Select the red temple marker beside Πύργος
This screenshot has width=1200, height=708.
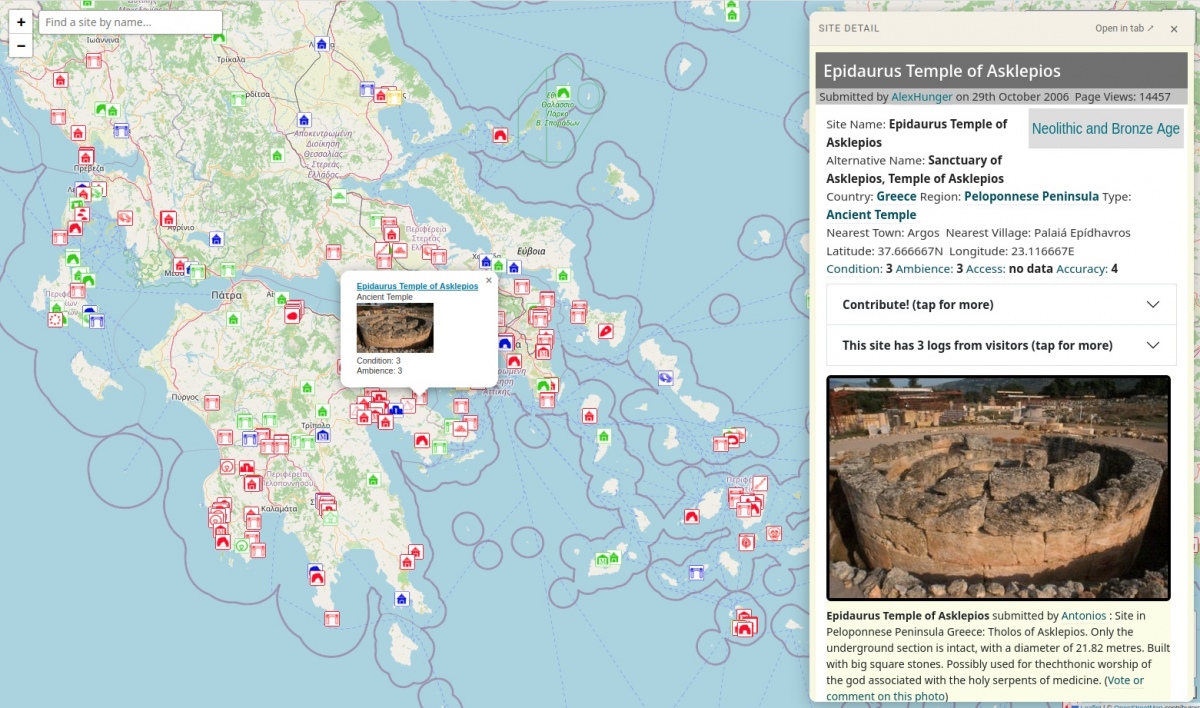click(212, 402)
